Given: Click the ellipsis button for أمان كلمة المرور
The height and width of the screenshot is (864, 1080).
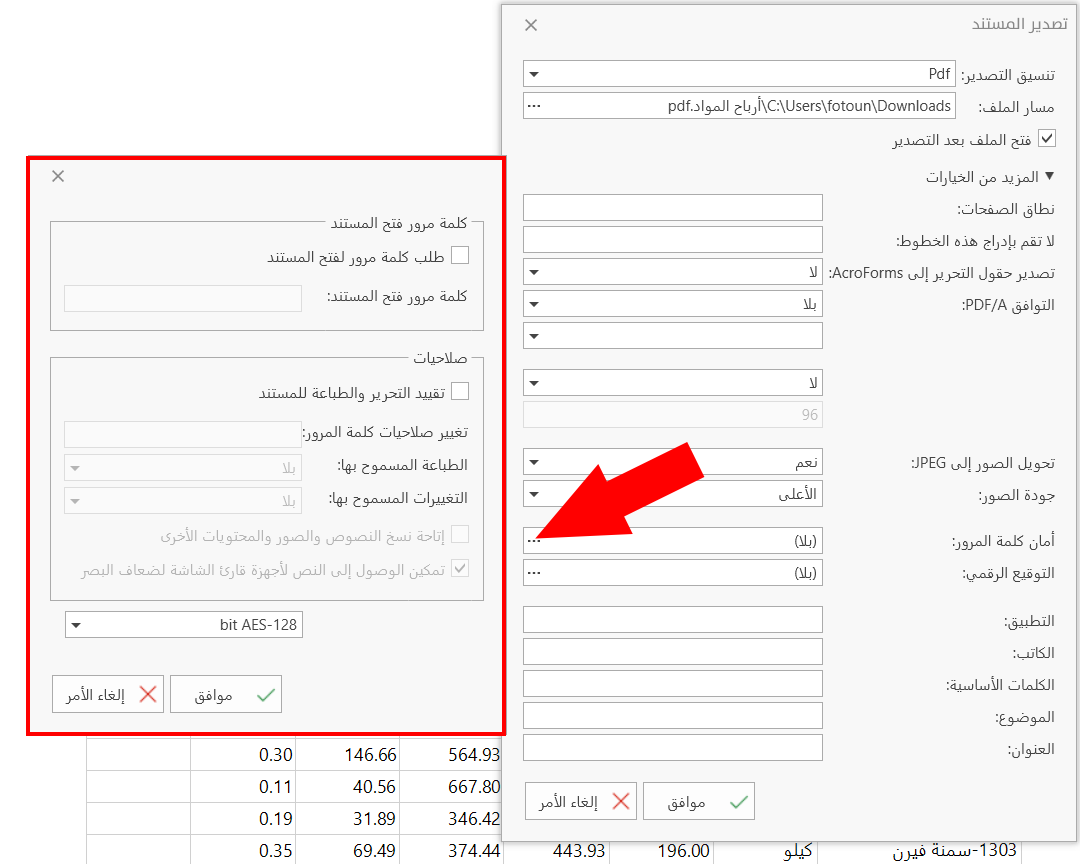Looking at the screenshot, I should (x=534, y=541).
